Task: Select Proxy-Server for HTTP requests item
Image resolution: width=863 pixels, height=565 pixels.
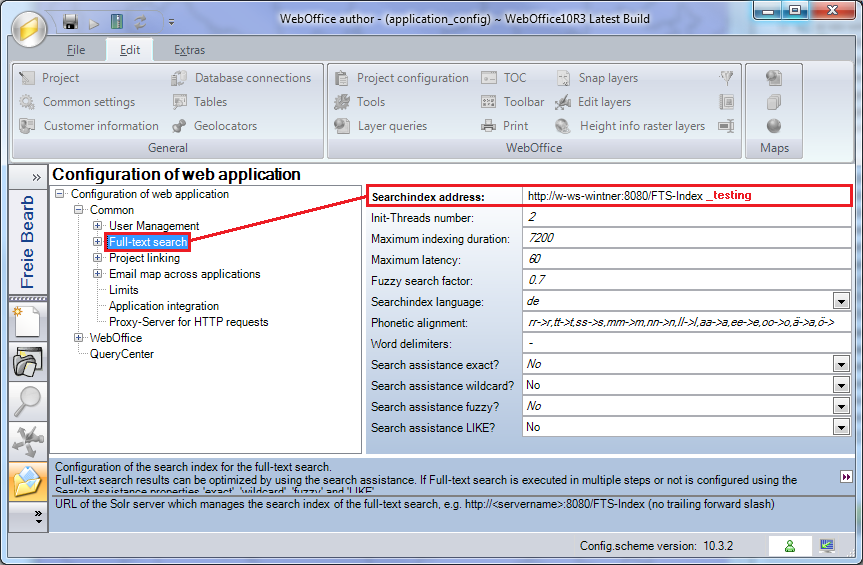Action: point(188,322)
